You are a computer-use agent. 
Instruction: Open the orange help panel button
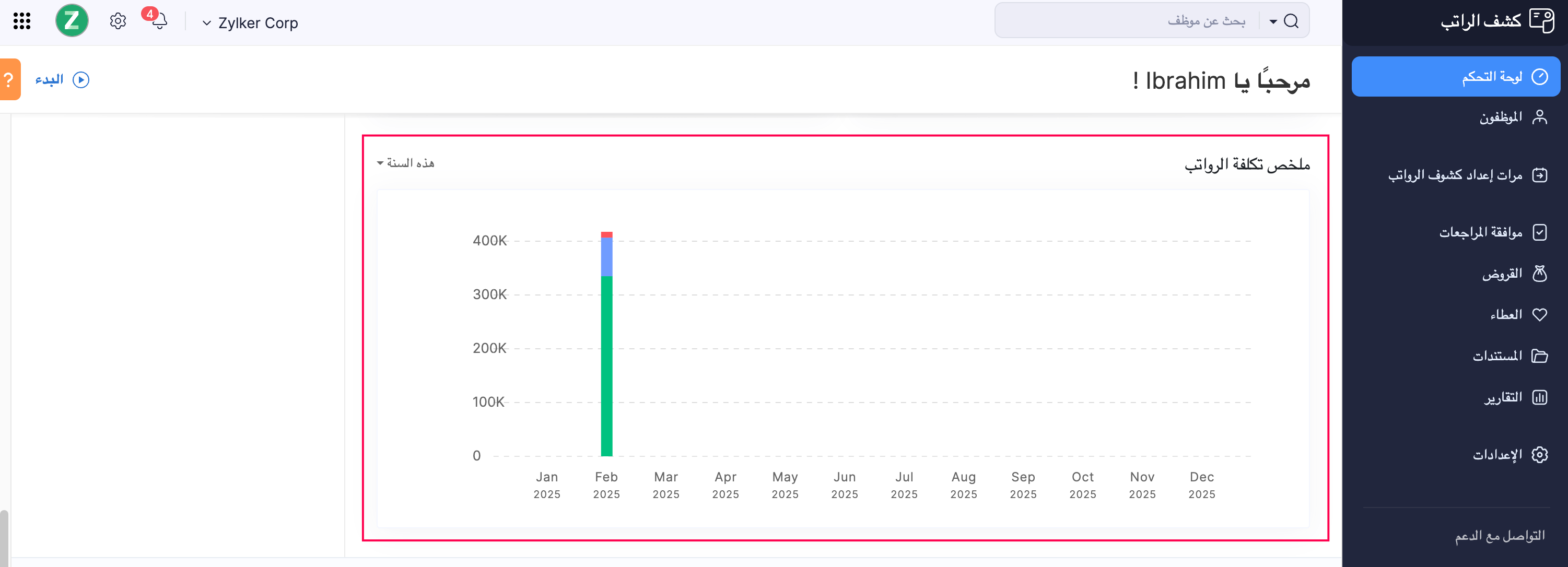tap(8, 79)
